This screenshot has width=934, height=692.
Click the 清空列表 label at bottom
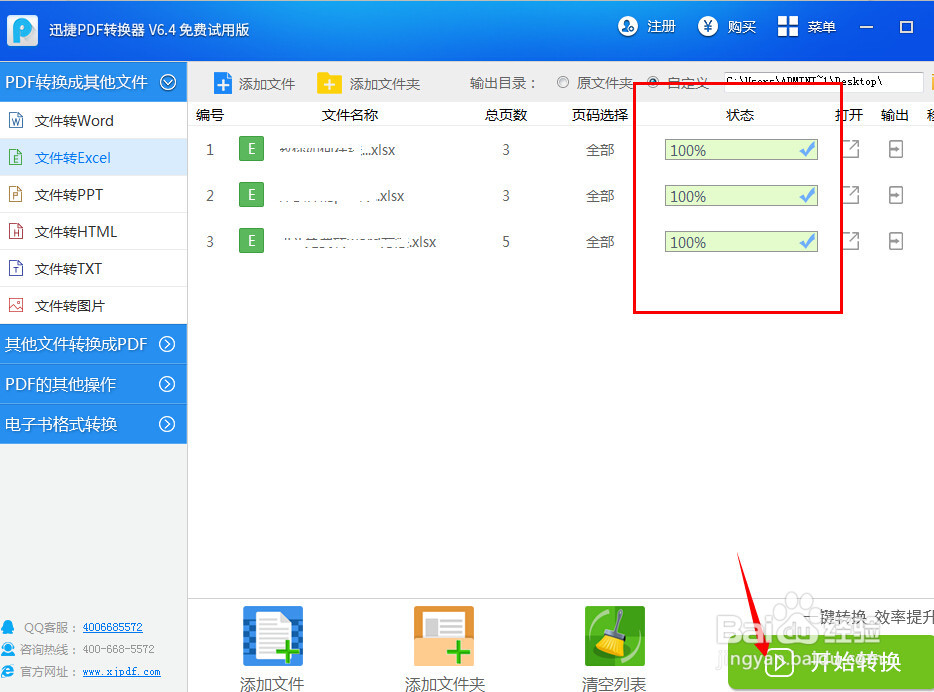614,684
